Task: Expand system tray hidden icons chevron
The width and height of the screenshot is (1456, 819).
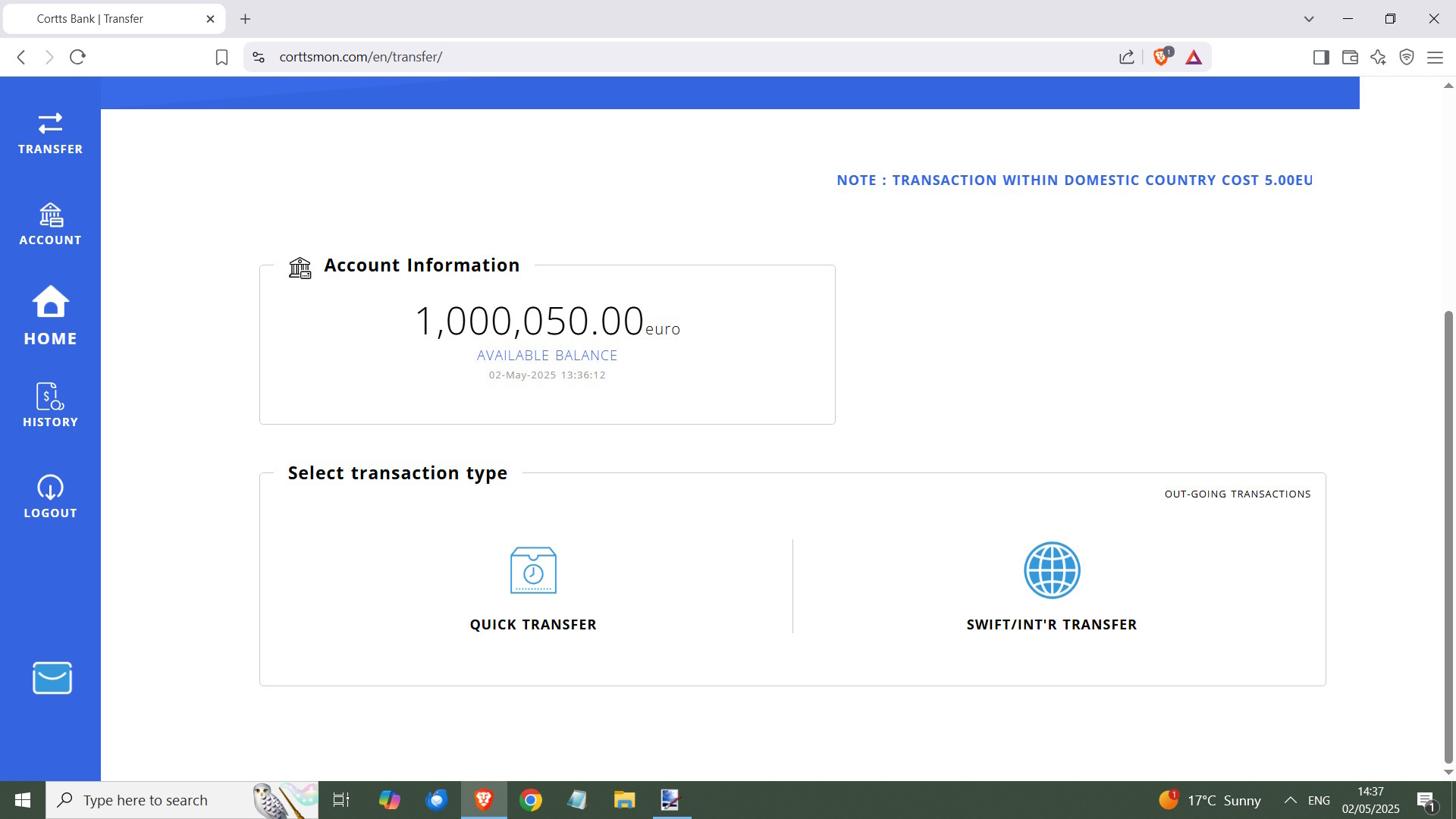Action: point(1290,800)
